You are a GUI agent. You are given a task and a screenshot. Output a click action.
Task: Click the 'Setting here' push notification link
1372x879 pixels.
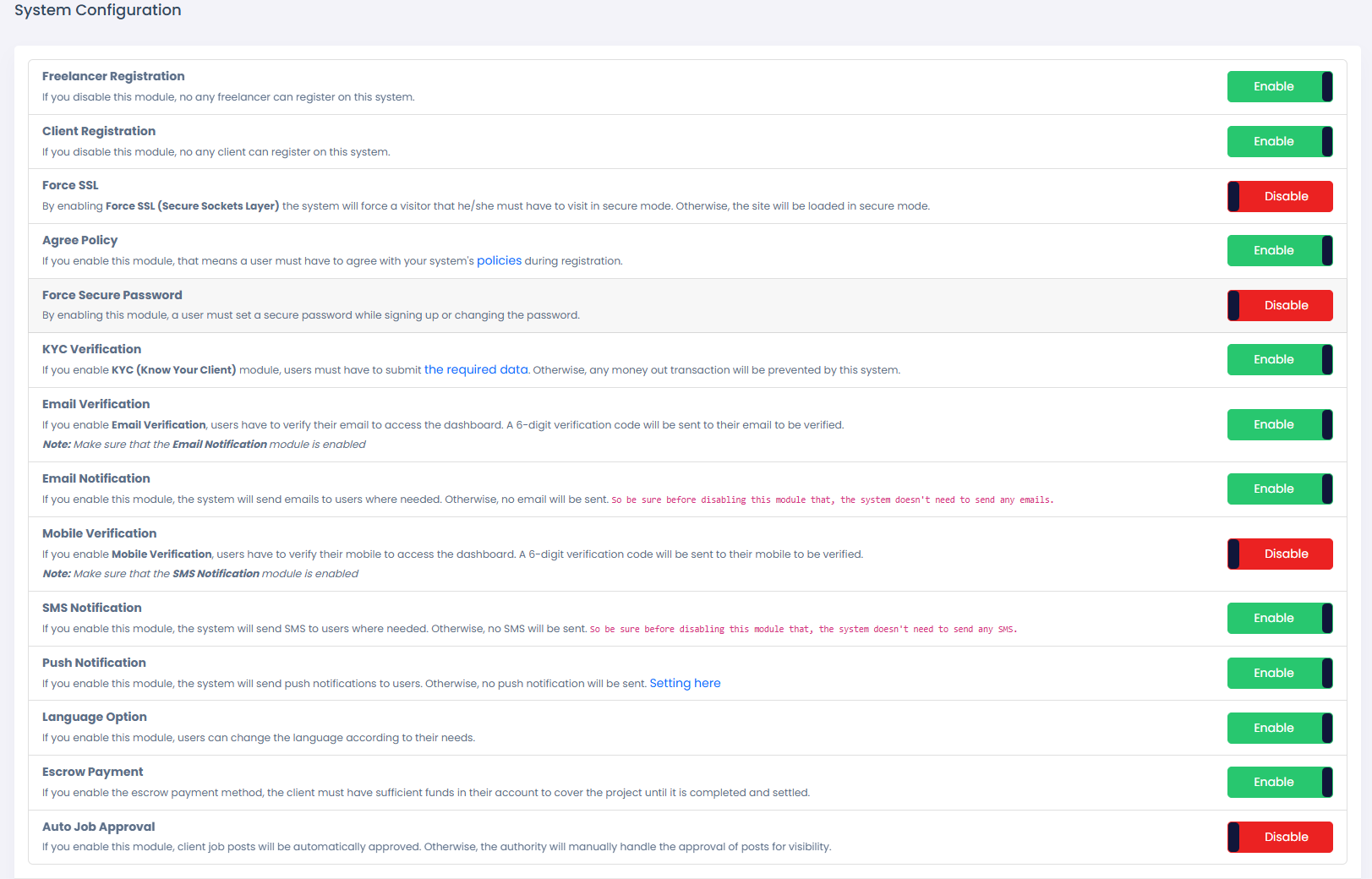click(x=685, y=684)
